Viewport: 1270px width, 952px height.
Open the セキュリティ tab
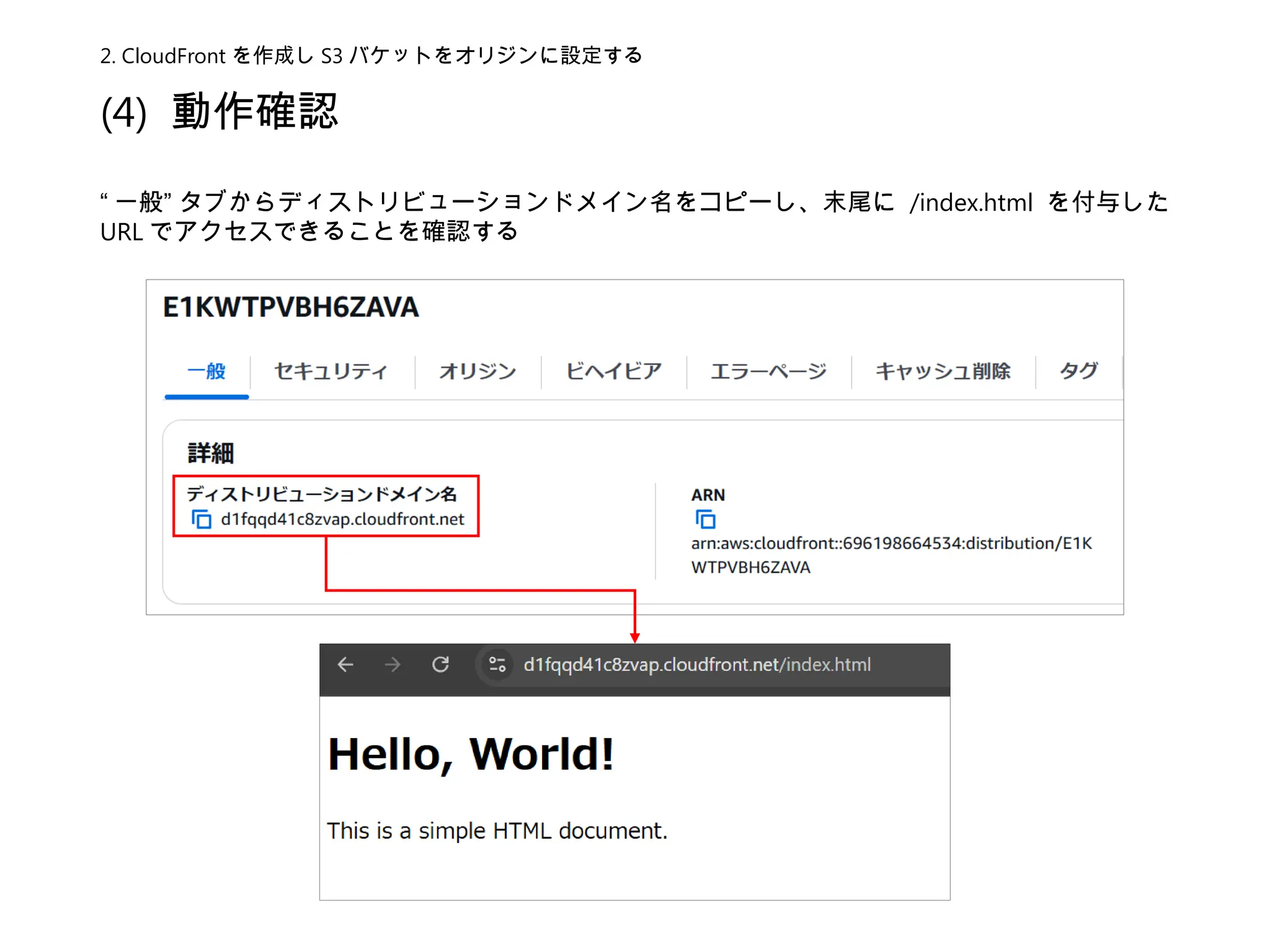(x=331, y=371)
